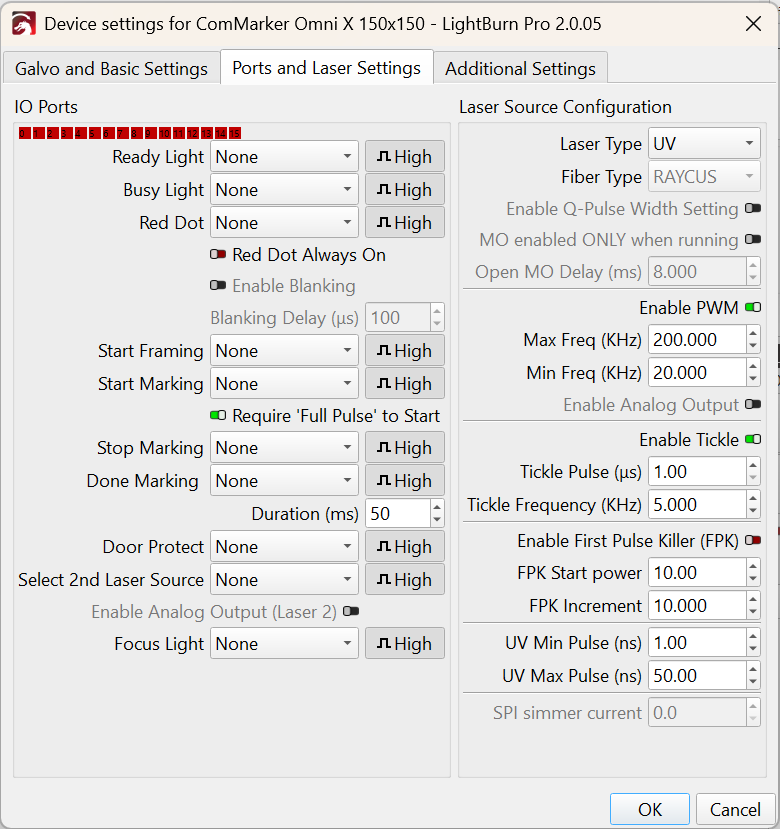Screen dimensions: 780x829
Task: Click Red Dot High polarity pulse button
Action: [x=404, y=223]
